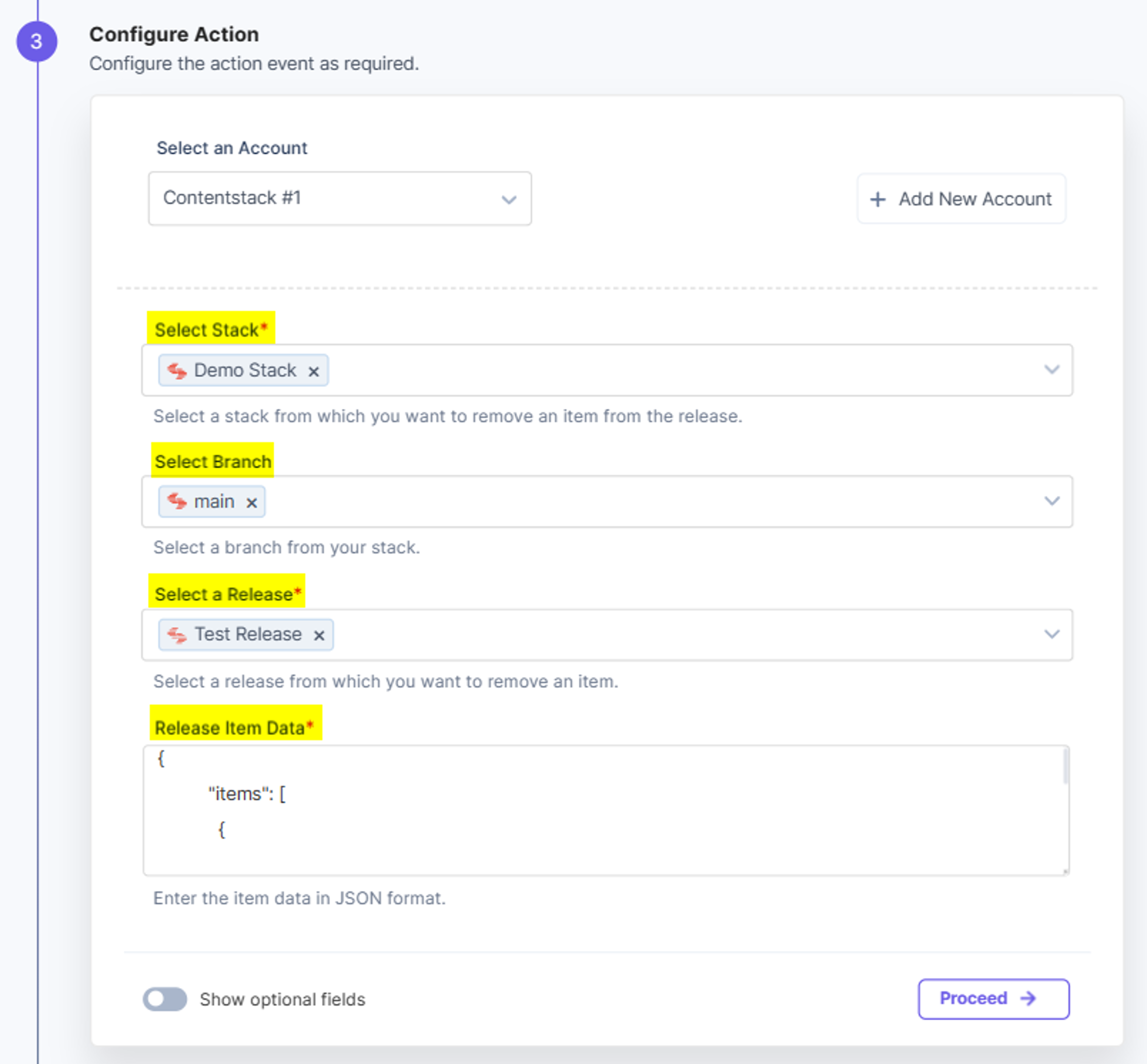Click the Add New Account button
The height and width of the screenshot is (1064, 1147).
(x=961, y=199)
